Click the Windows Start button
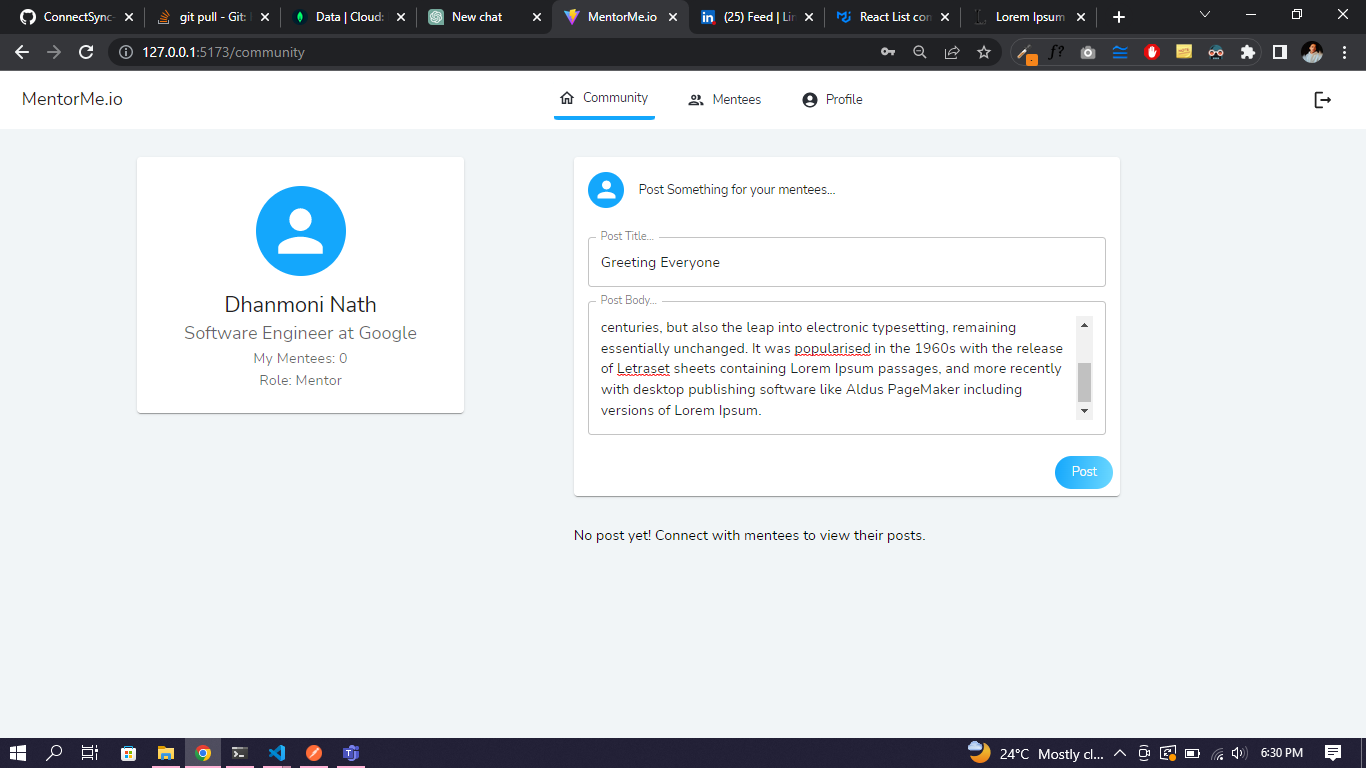This screenshot has height=768, width=1366. (19, 753)
